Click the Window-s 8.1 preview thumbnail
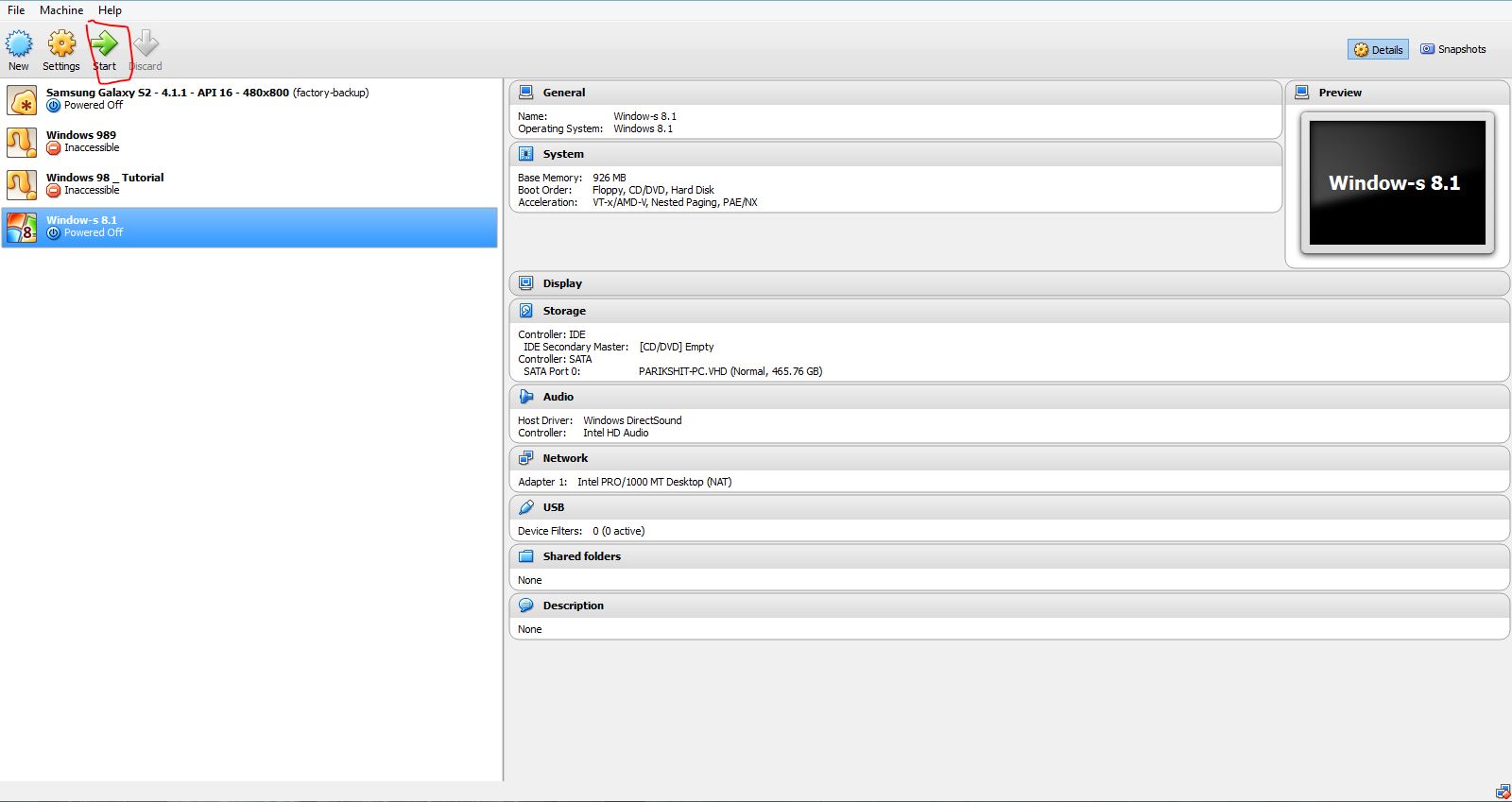1512x802 pixels. [x=1398, y=182]
